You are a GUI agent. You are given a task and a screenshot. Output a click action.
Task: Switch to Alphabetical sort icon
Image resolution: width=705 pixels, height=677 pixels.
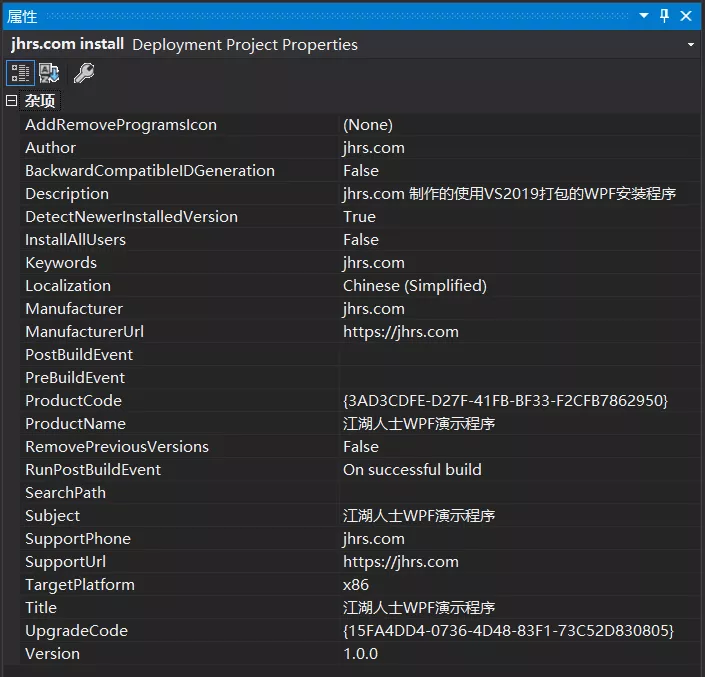(x=49, y=73)
